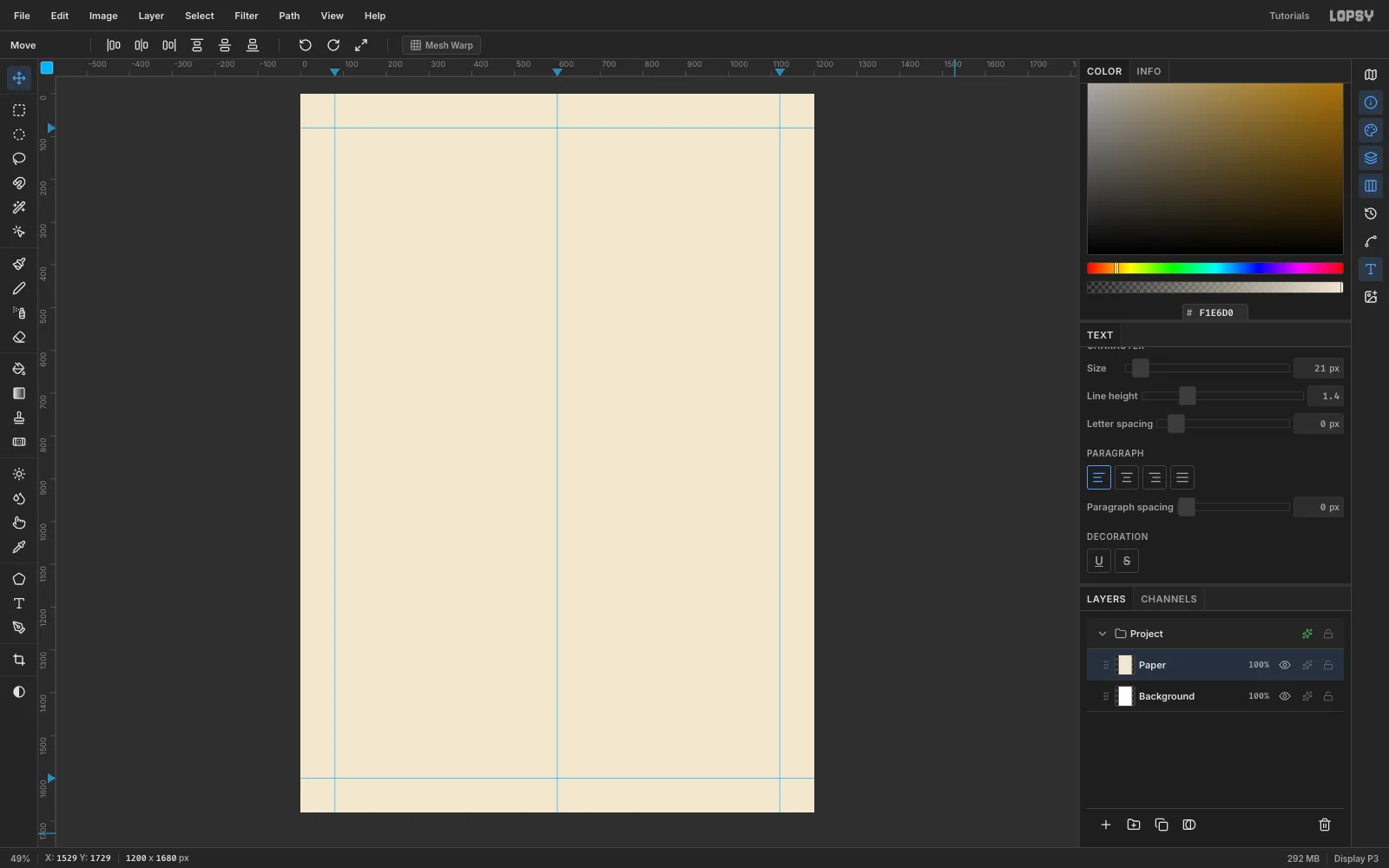
Task: Select the Magic Wand tool
Action: 19,207
